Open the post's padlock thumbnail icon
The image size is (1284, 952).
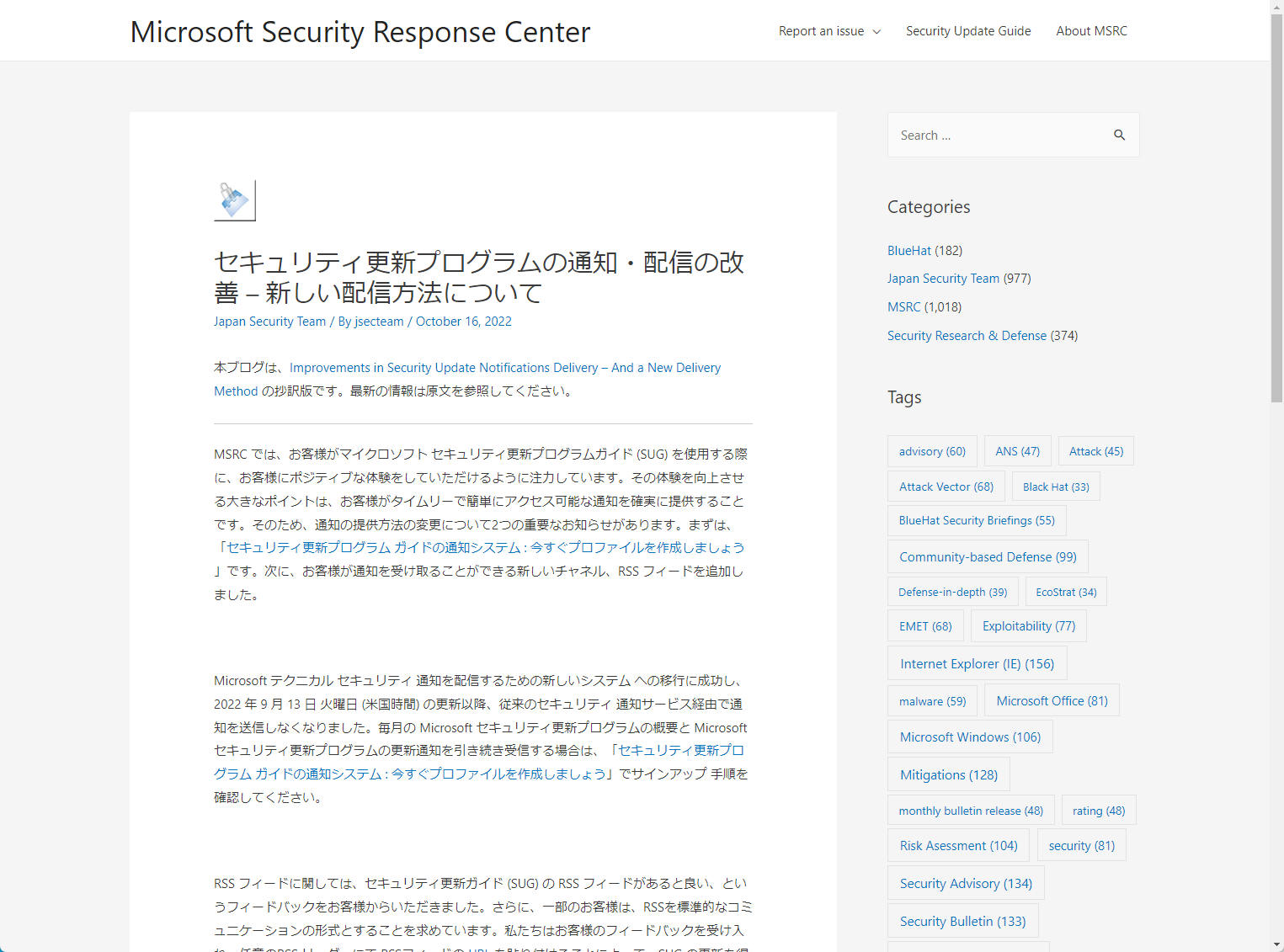[x=234, y=199]
